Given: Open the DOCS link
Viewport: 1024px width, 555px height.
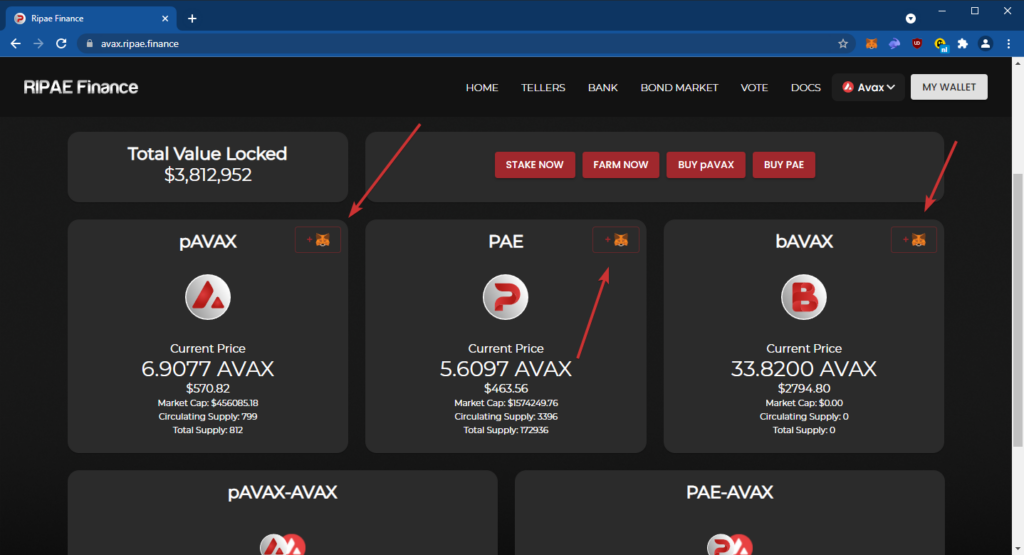Looking at the screenshot, I should [806, 87].
